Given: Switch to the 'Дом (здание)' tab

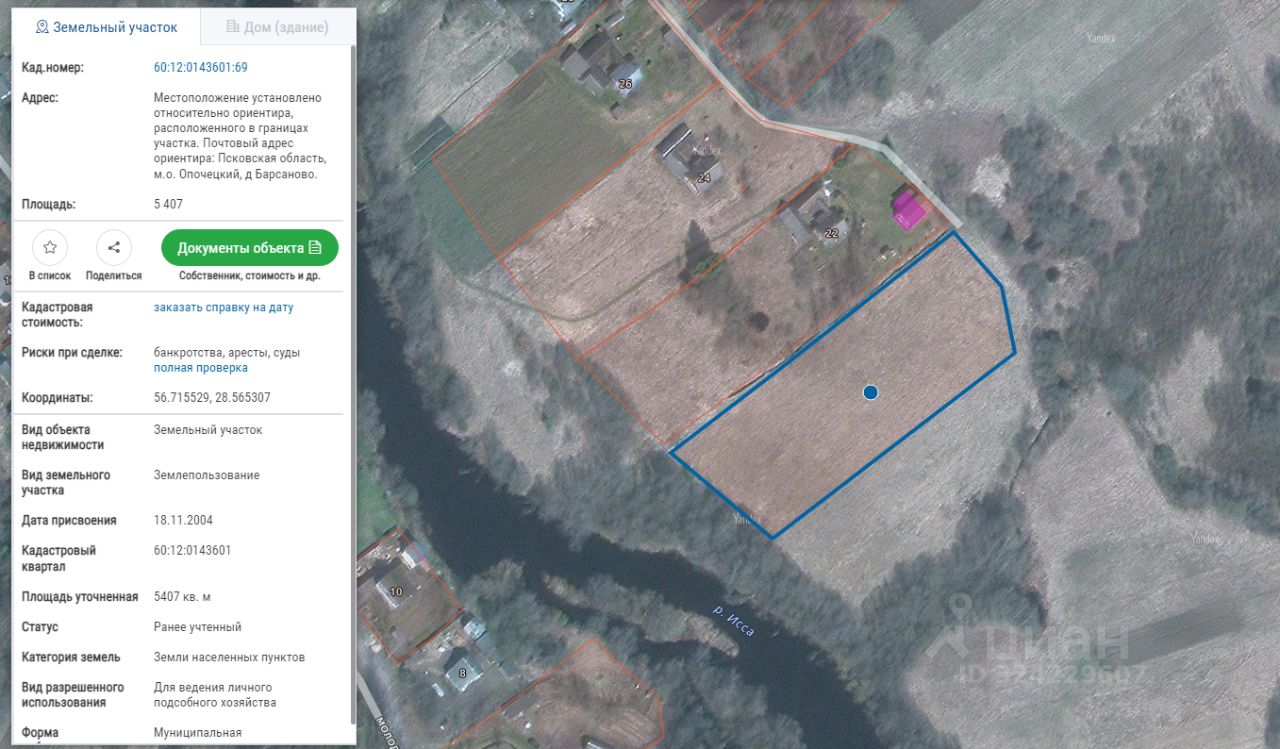Looking at the screenshot, I should point(277,27).
